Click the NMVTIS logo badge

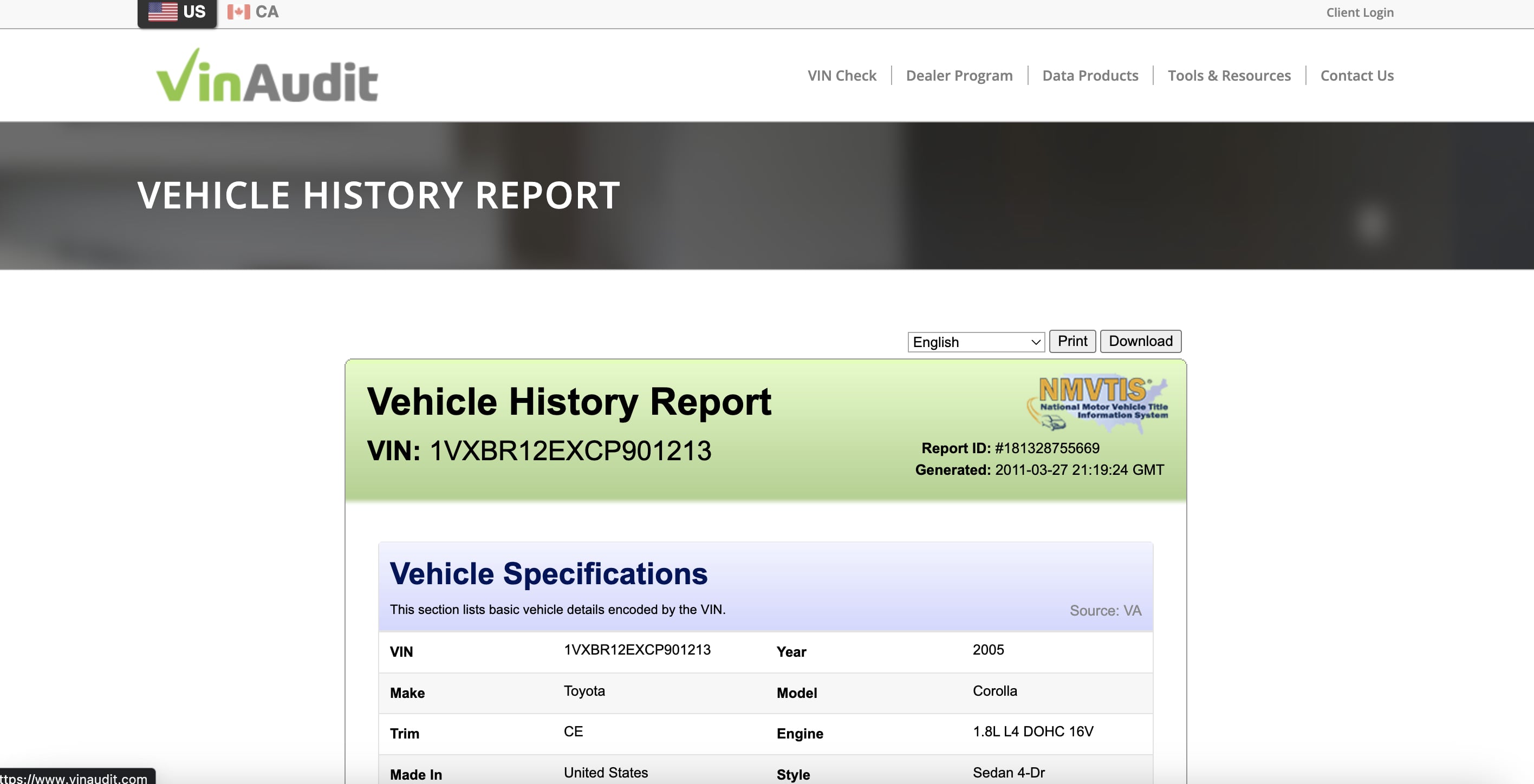tap(1097, 403)
